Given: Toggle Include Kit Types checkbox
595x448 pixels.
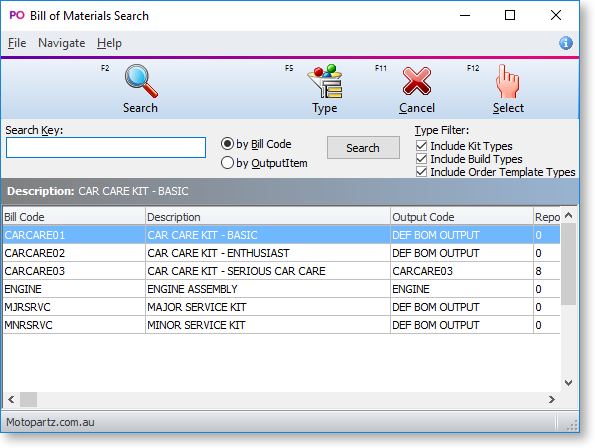Looking at the screenshot, I should point(421,146).
